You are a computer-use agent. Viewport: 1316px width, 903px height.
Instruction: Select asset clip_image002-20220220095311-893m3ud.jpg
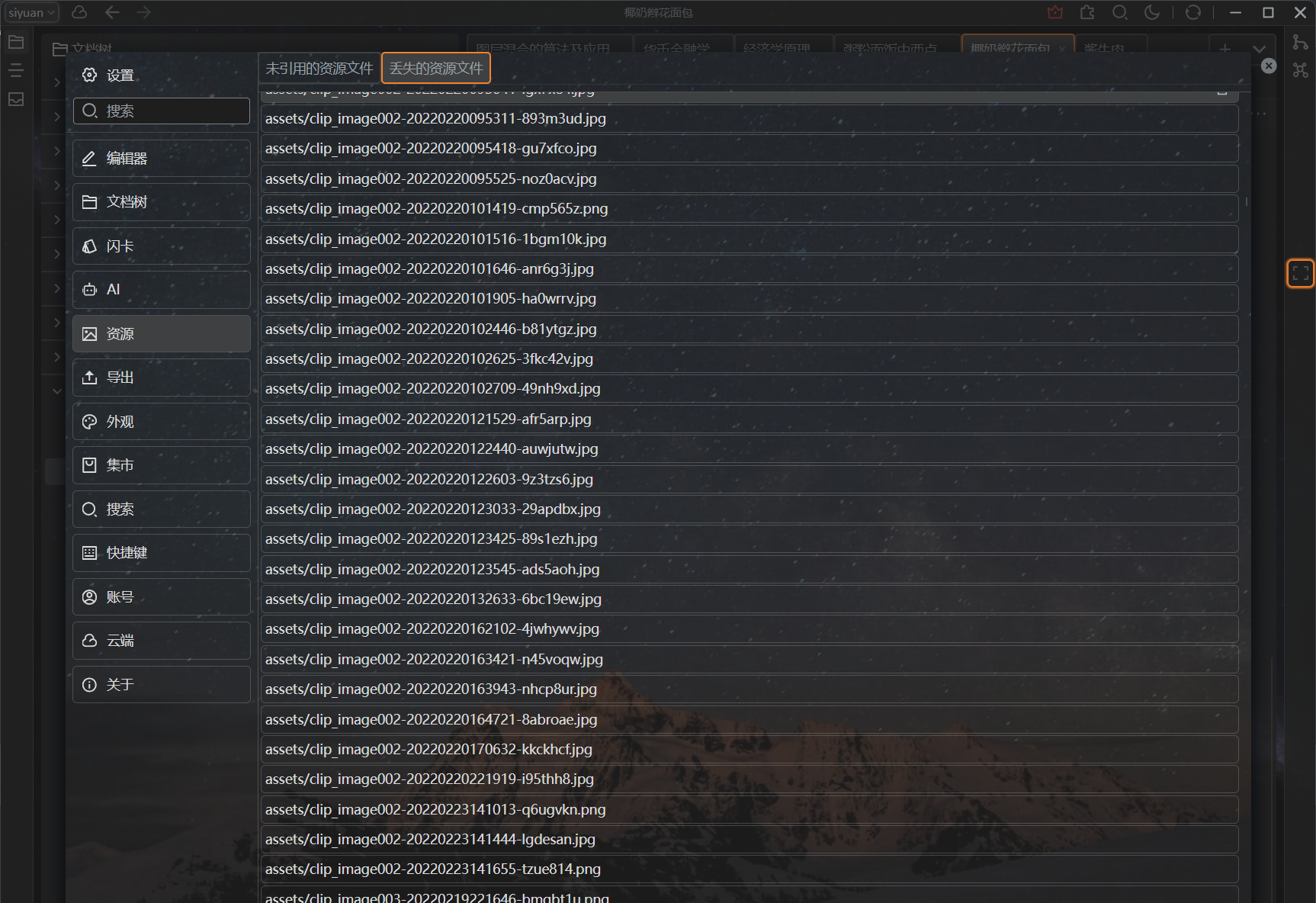click(749, 119)
